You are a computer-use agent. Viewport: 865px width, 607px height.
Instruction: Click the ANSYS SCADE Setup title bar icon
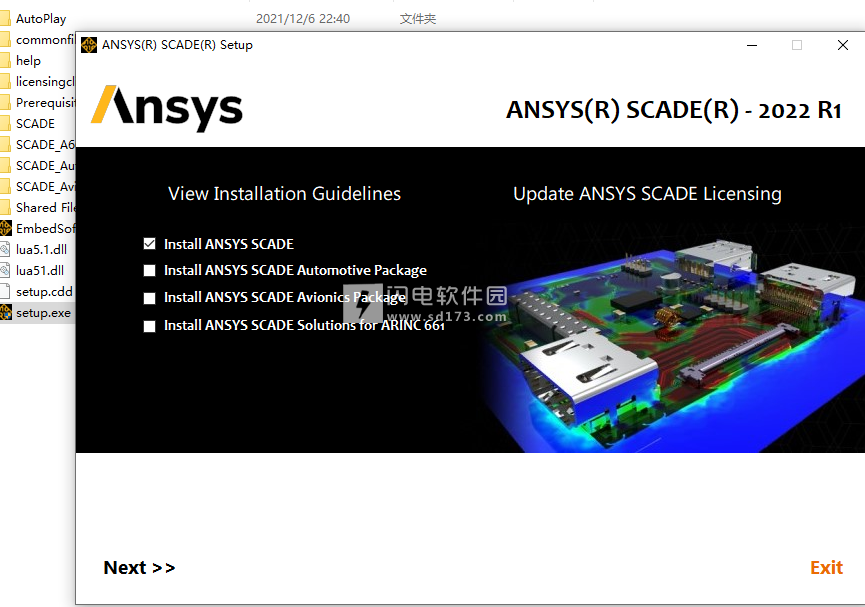click(x=89, y=45)
